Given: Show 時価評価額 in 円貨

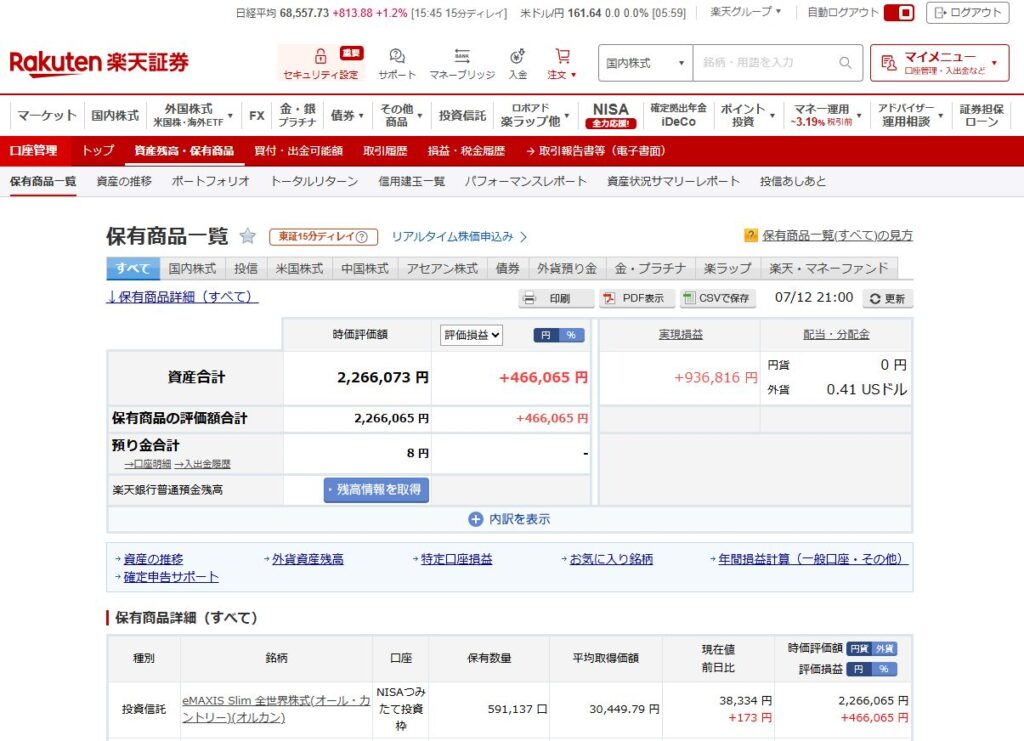Looking at the screenshot, I should tap(859, 649).
